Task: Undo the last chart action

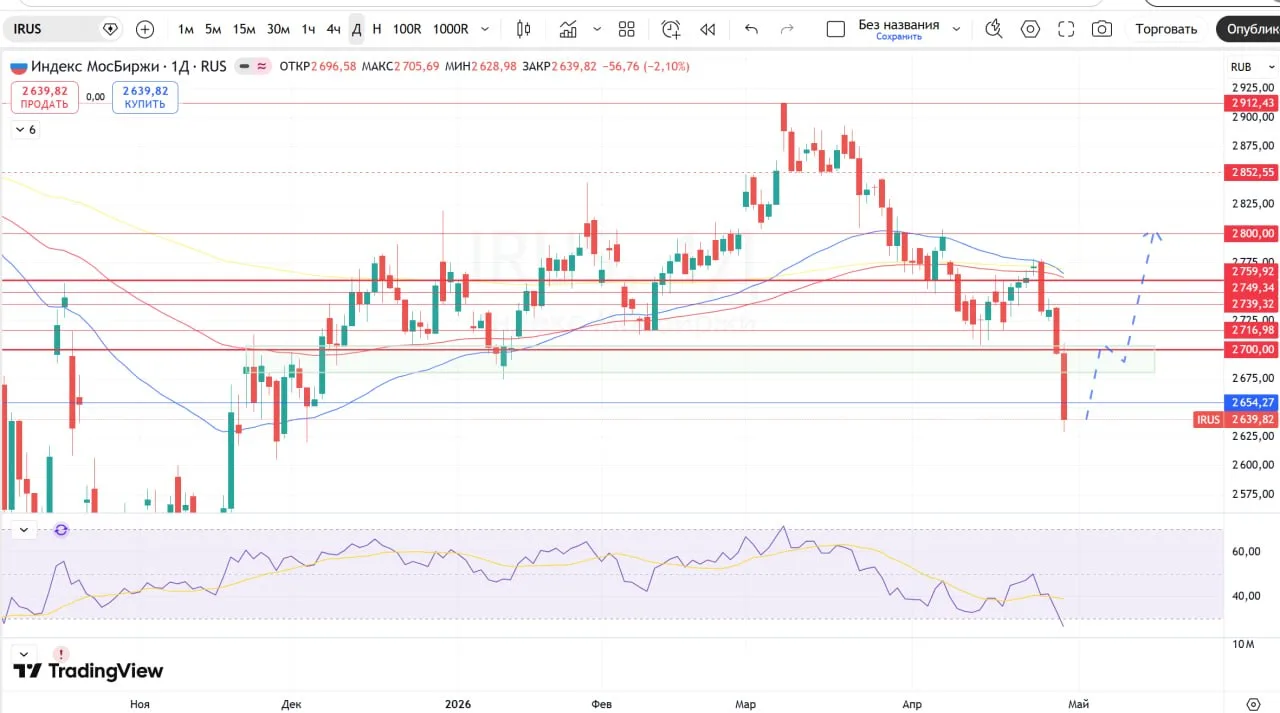Action: [x=752, y=29]
